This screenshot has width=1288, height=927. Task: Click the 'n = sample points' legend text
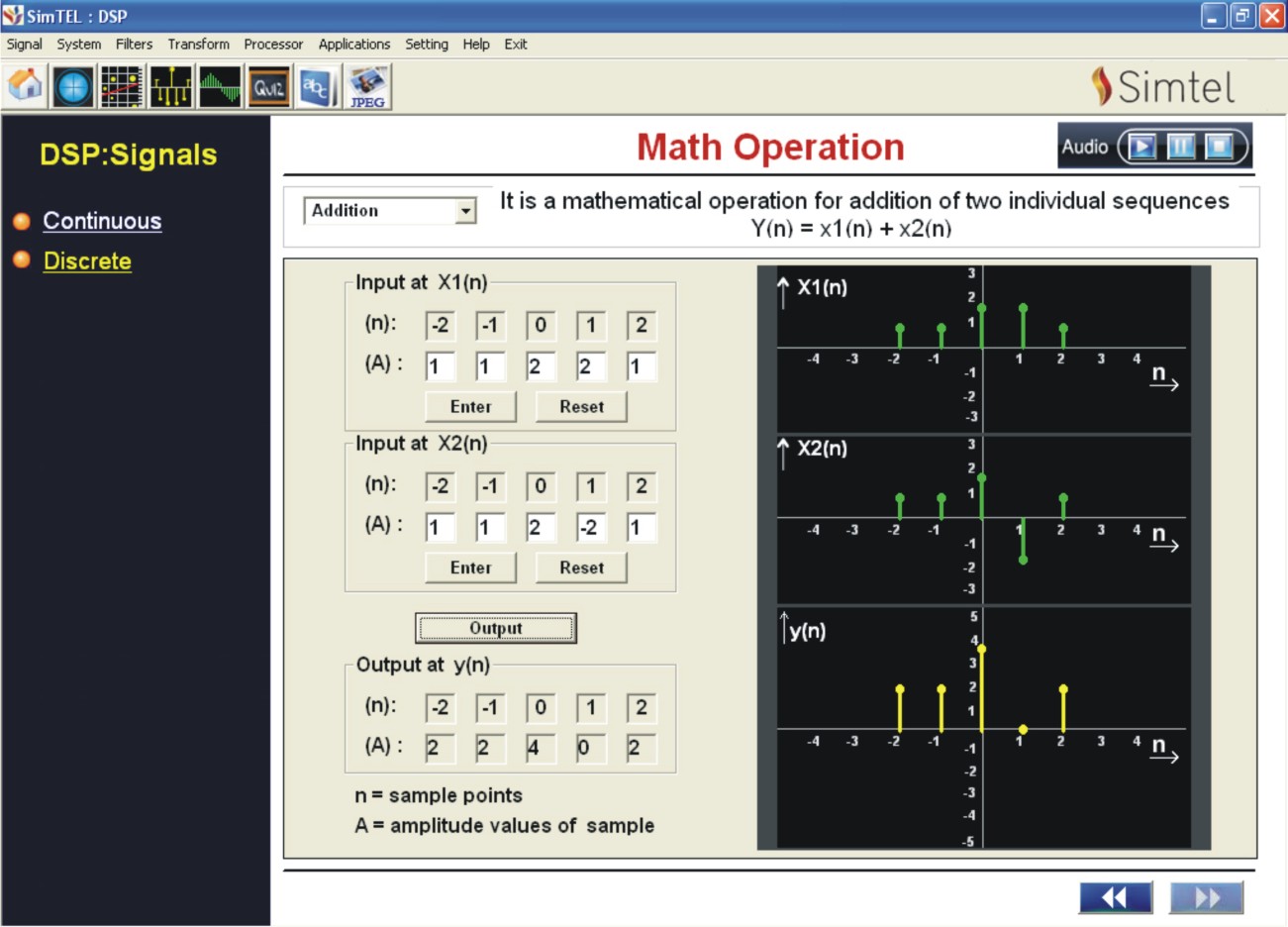(439, 795)
